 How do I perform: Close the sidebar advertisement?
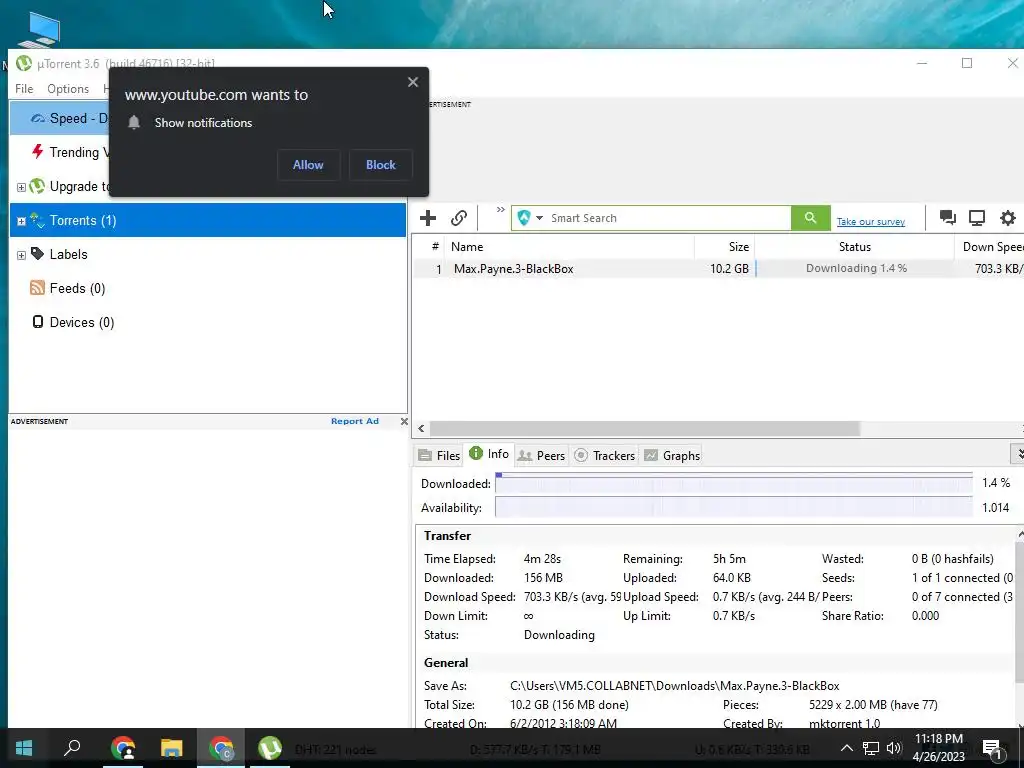coord(404,421)
